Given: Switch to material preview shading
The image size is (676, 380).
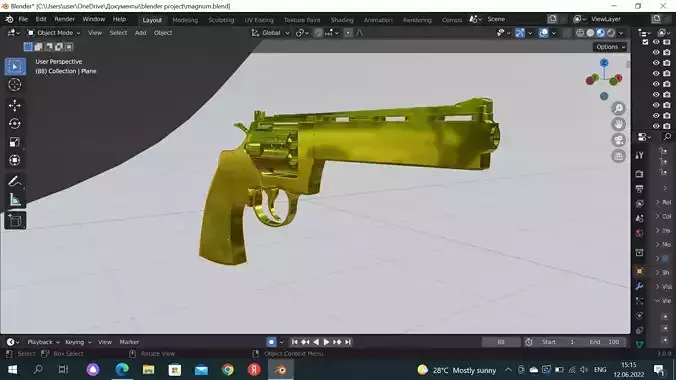Looking at the screenshot, I should click(x=601, y=33).
